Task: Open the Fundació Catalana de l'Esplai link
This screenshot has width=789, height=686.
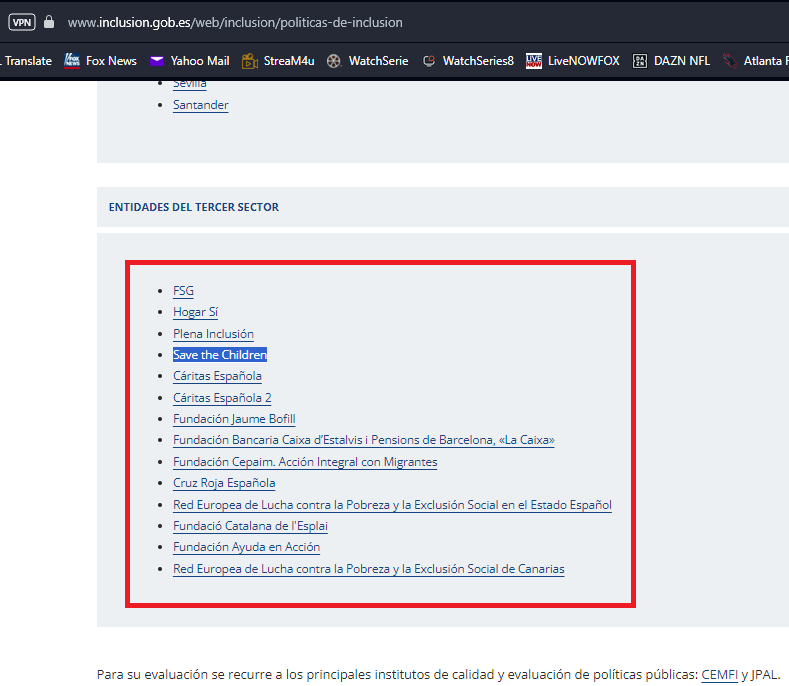Action: pyautogui.click(x=251, y=526)
